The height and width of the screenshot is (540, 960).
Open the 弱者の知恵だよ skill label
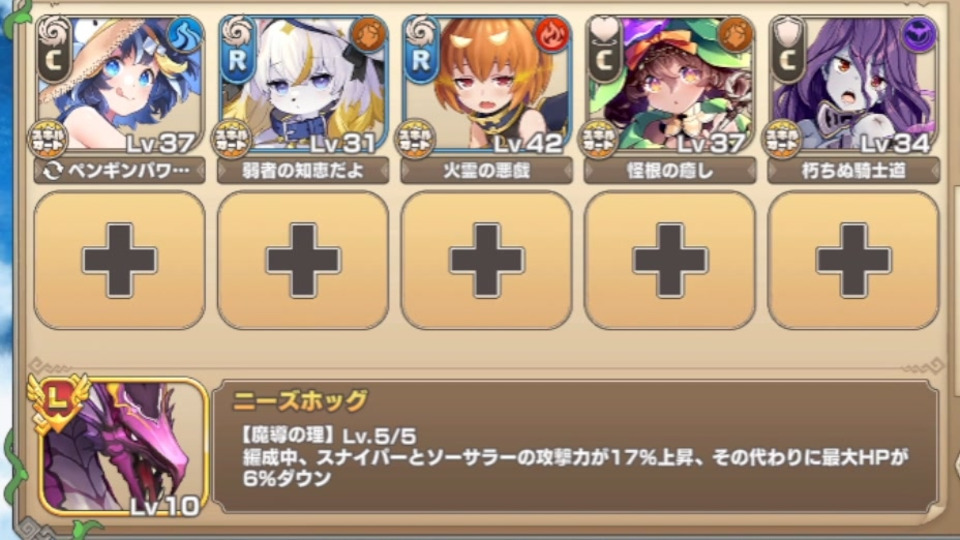(x=303, y=171)
